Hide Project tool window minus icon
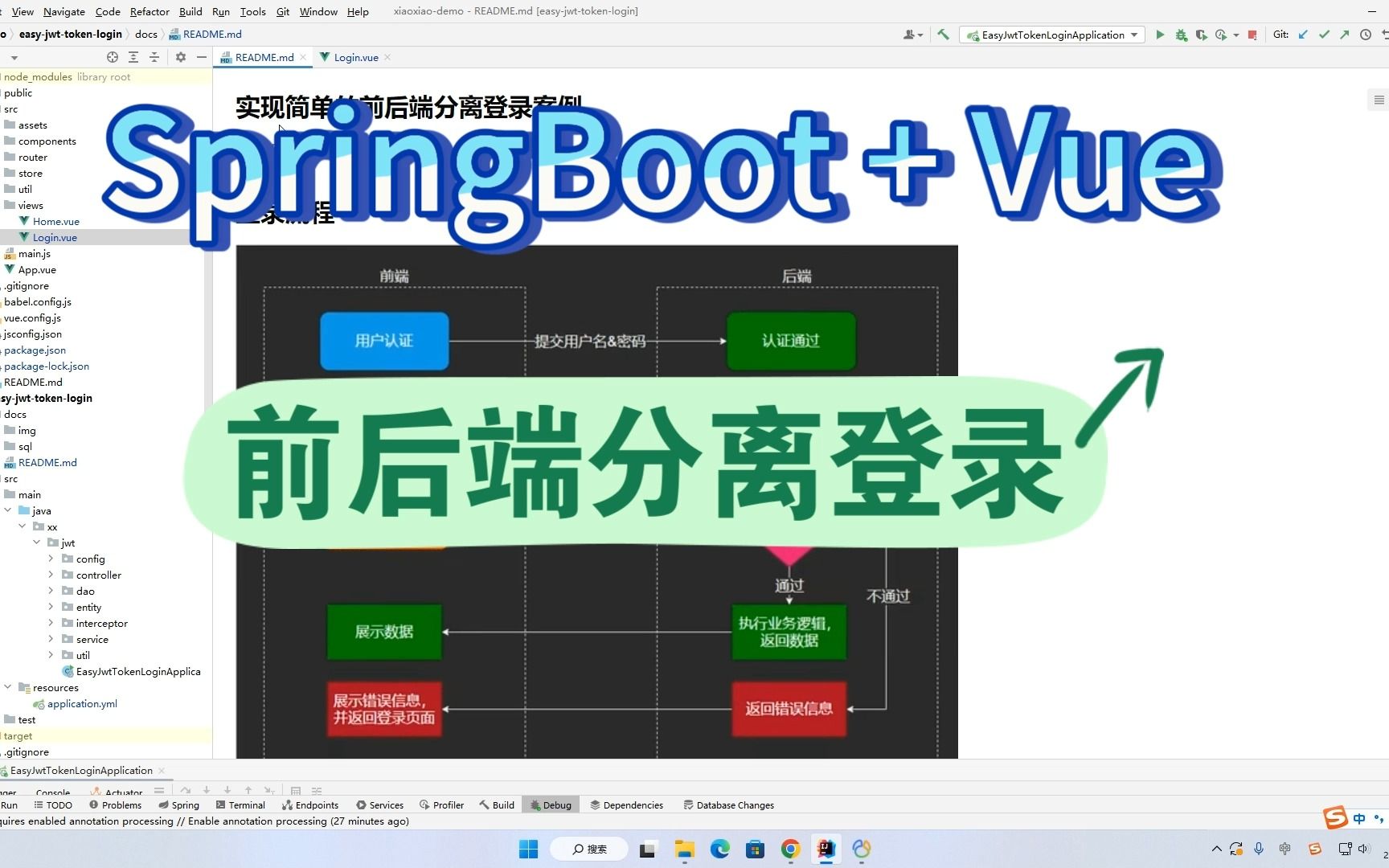This screenshot has height=868, width=1389. 202,57
